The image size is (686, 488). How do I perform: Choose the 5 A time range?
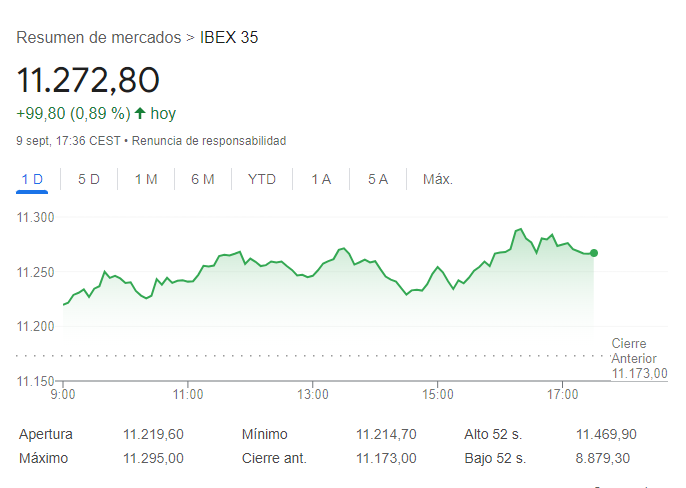[378, 179]
